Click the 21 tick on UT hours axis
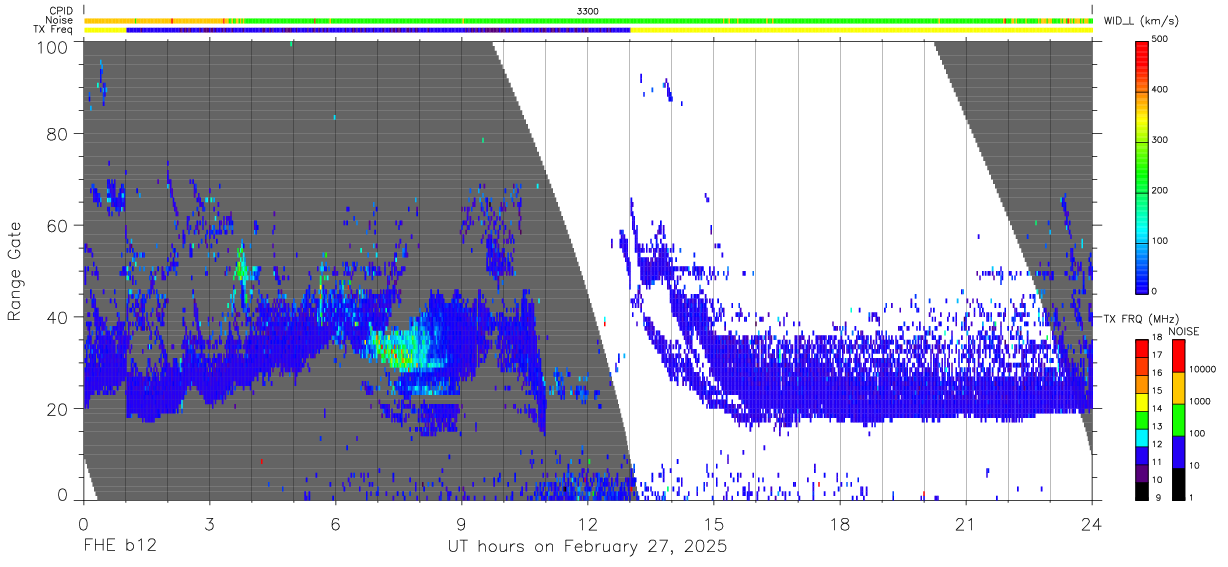 pyautogui.click(x=965, y=524)
